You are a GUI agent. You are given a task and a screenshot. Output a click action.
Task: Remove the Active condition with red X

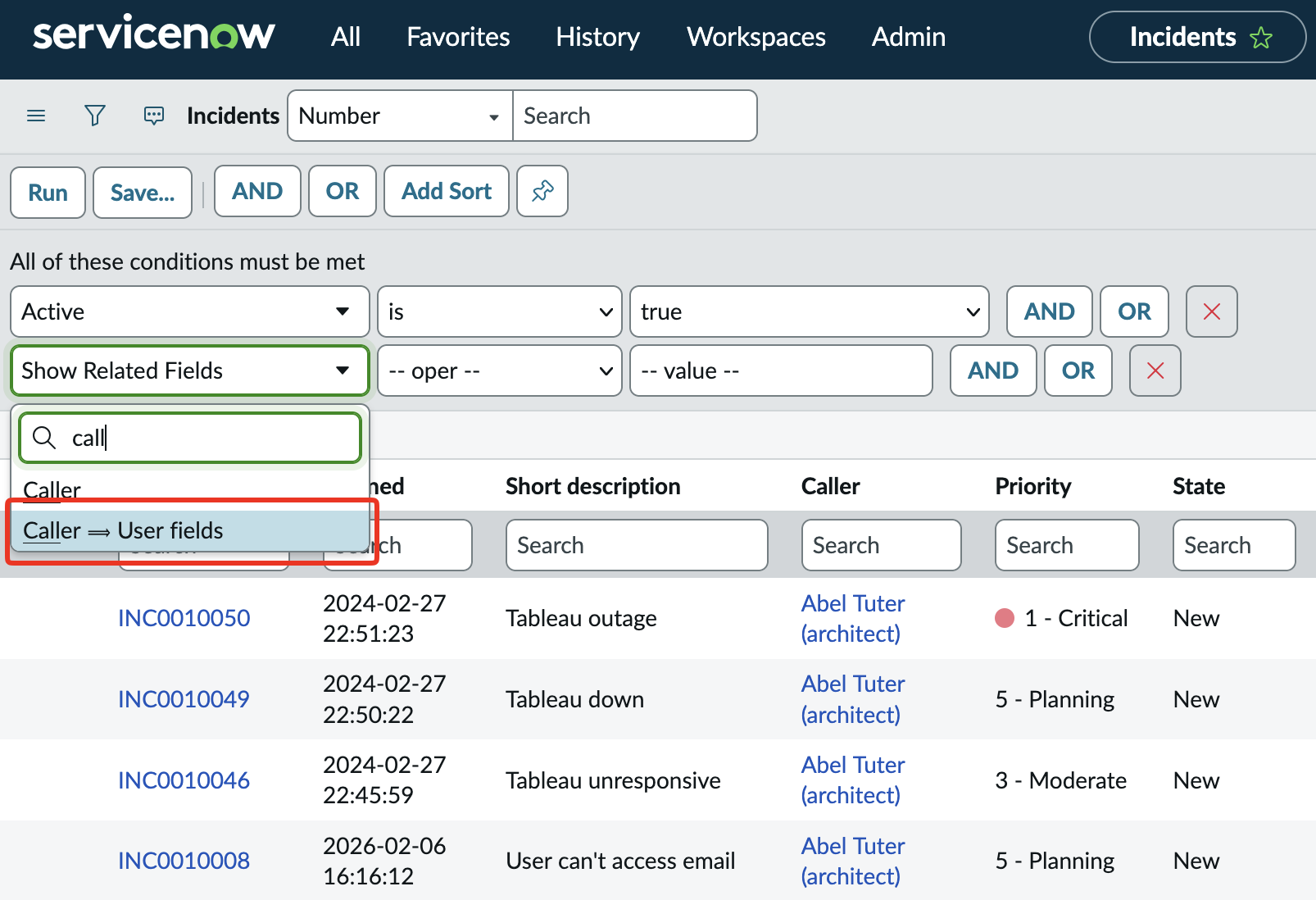pyautogui.click(x=1211, y=311)
